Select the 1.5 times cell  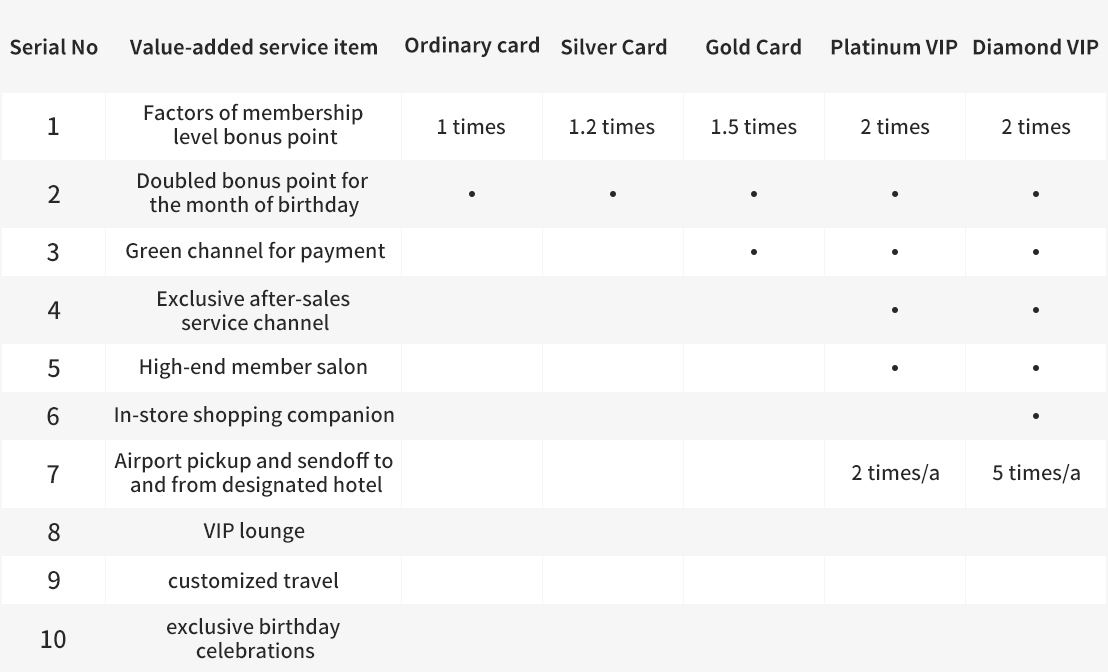tap(753, 127)
